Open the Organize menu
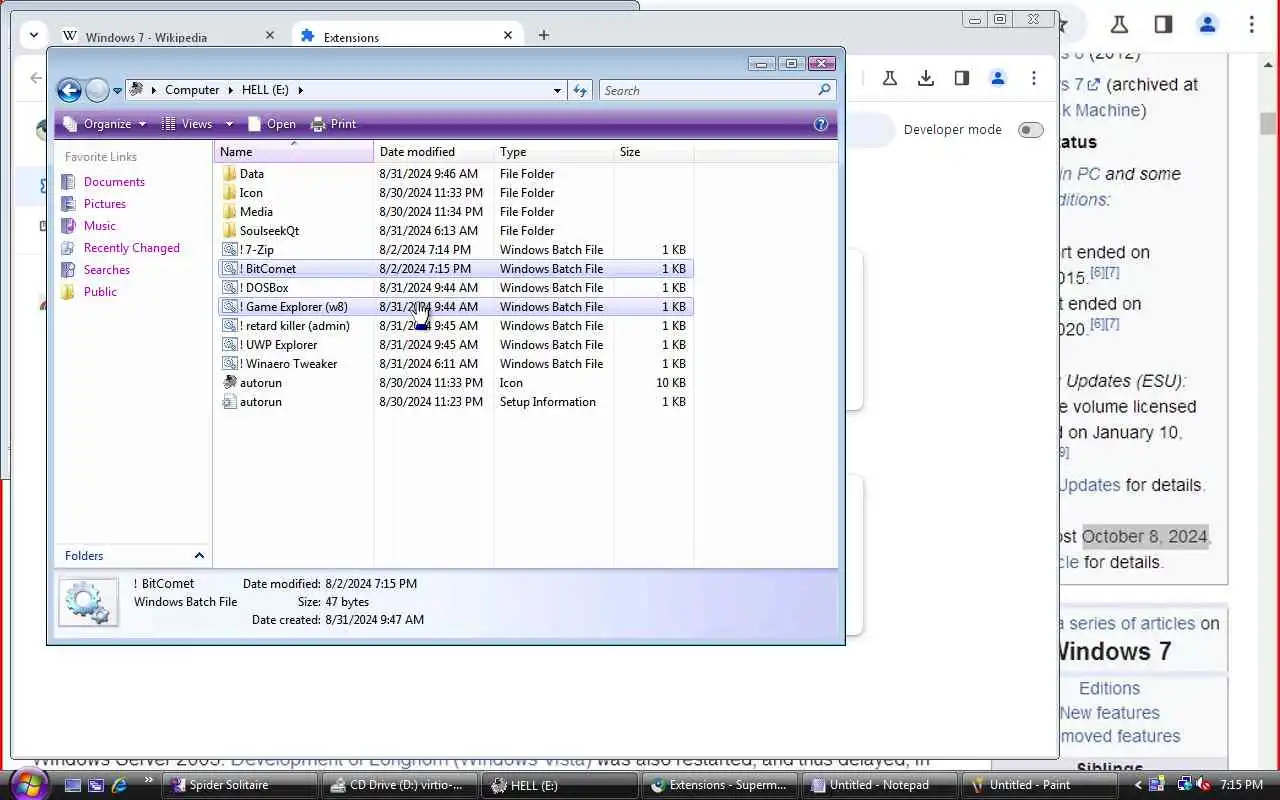Viewport: 1280px width, 800px height. click(x=105, y=124)
